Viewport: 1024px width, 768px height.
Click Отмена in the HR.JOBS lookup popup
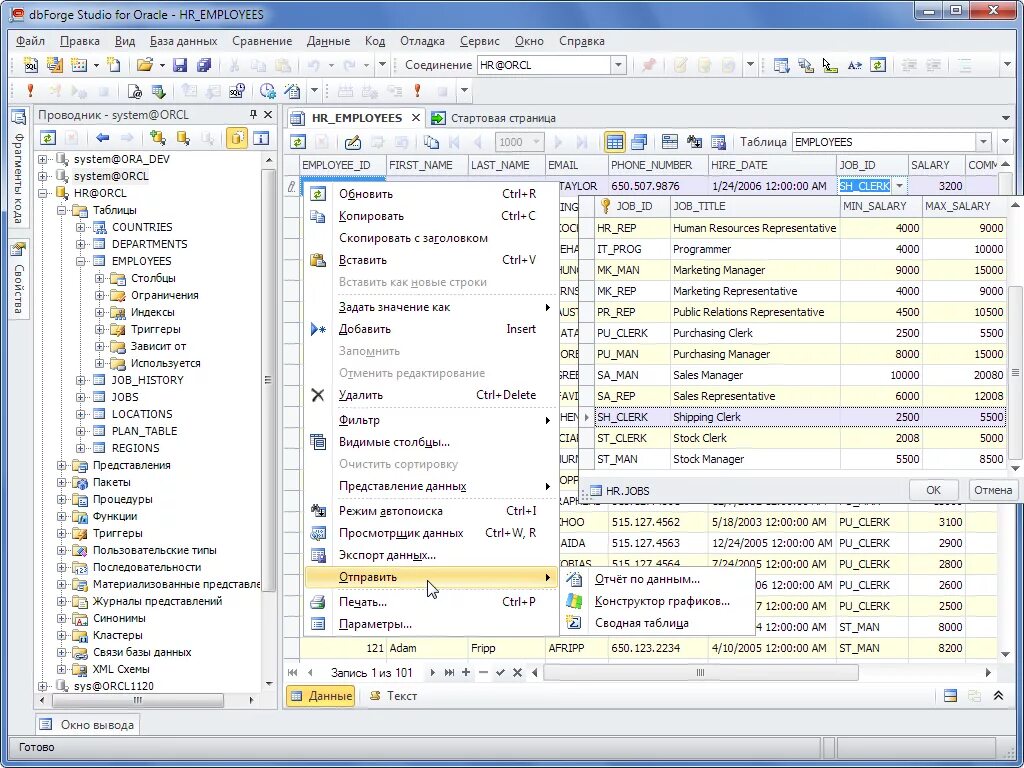(992, 490)
